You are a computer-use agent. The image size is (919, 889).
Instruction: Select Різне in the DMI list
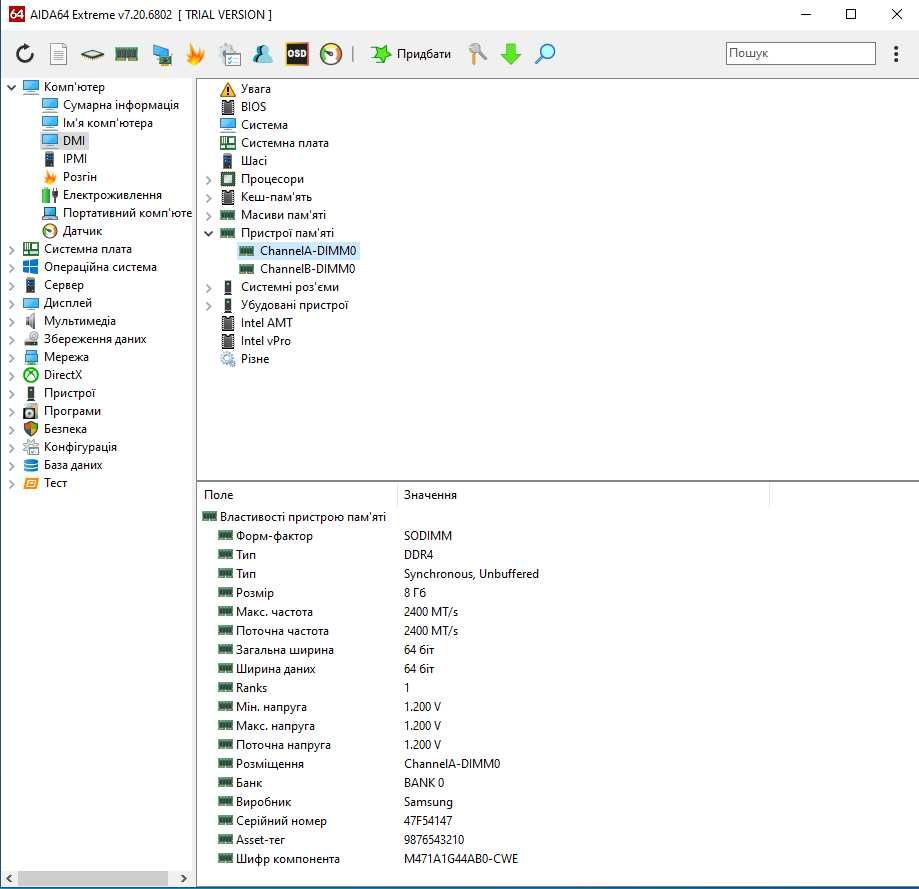tap(254, 359)
